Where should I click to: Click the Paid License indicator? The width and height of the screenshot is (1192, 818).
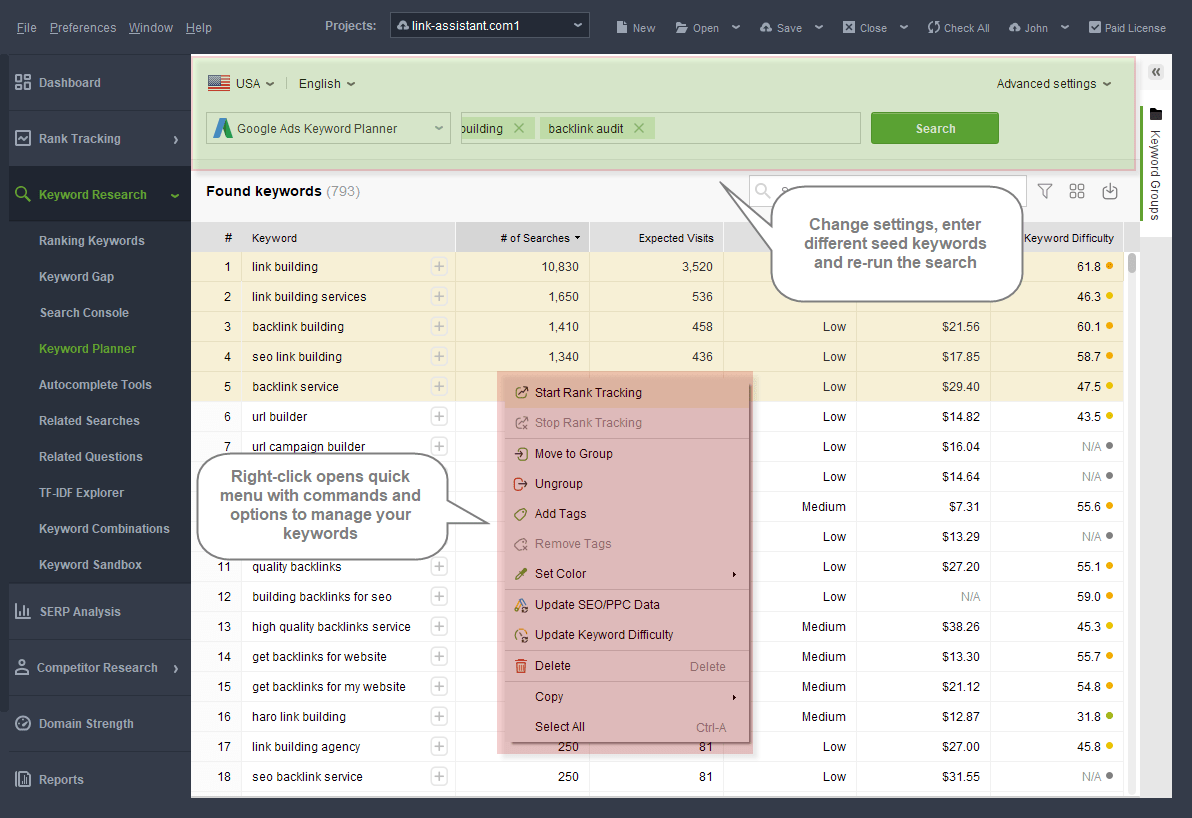[1127, 27]
